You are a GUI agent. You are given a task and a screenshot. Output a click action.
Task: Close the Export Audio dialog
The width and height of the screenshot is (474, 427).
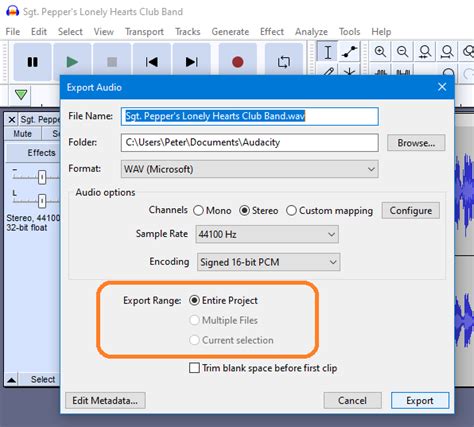pyautogui.click(x=442, y=87)
